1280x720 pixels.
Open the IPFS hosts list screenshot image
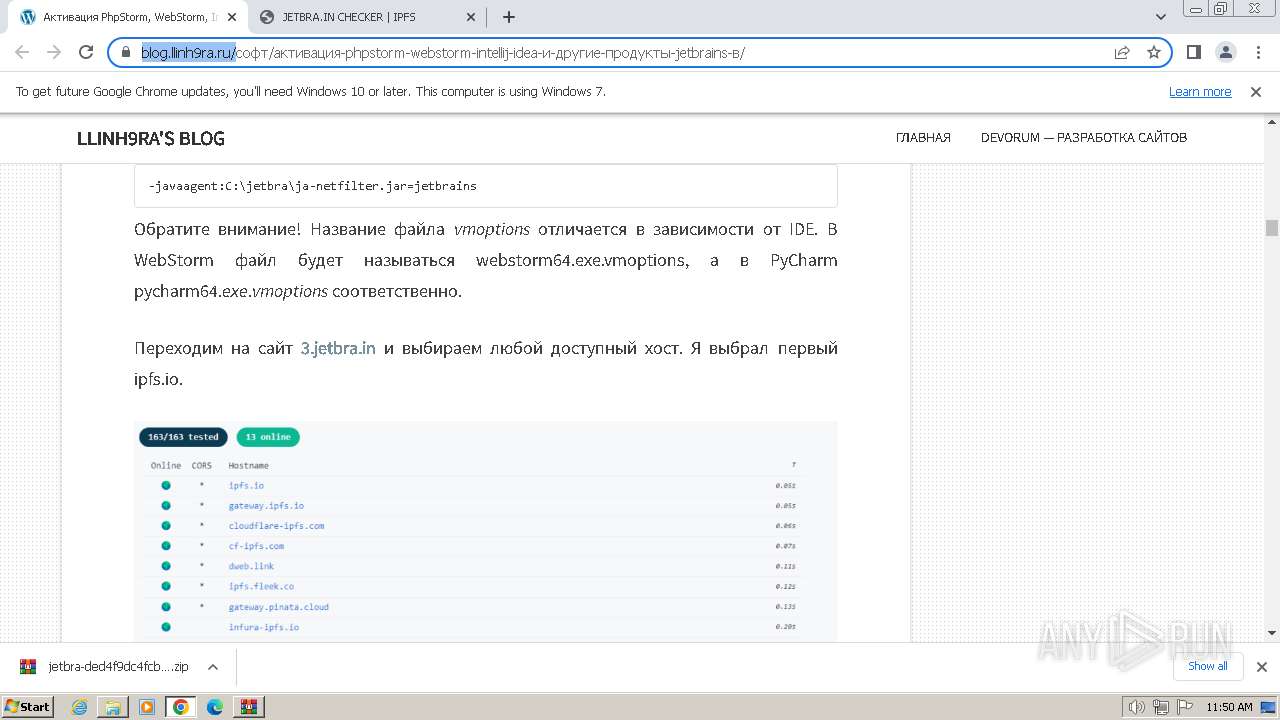point(486,531)
